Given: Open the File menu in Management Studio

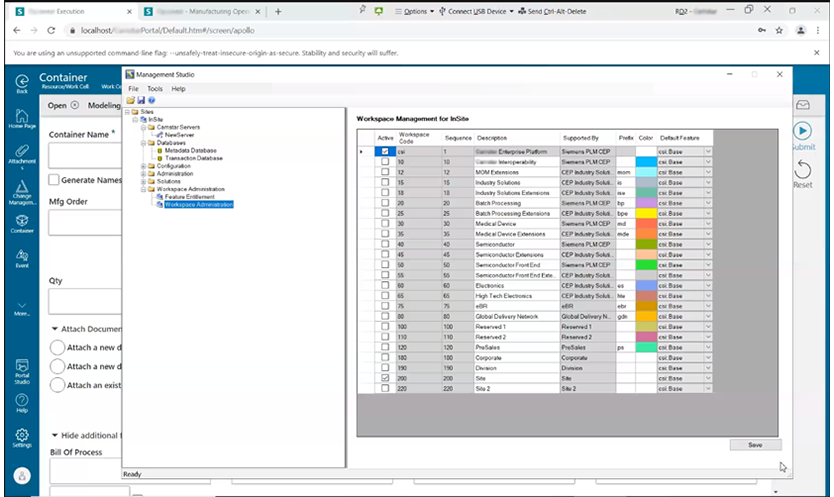Looking at the screenshot, I should click(x=133, y=89).
